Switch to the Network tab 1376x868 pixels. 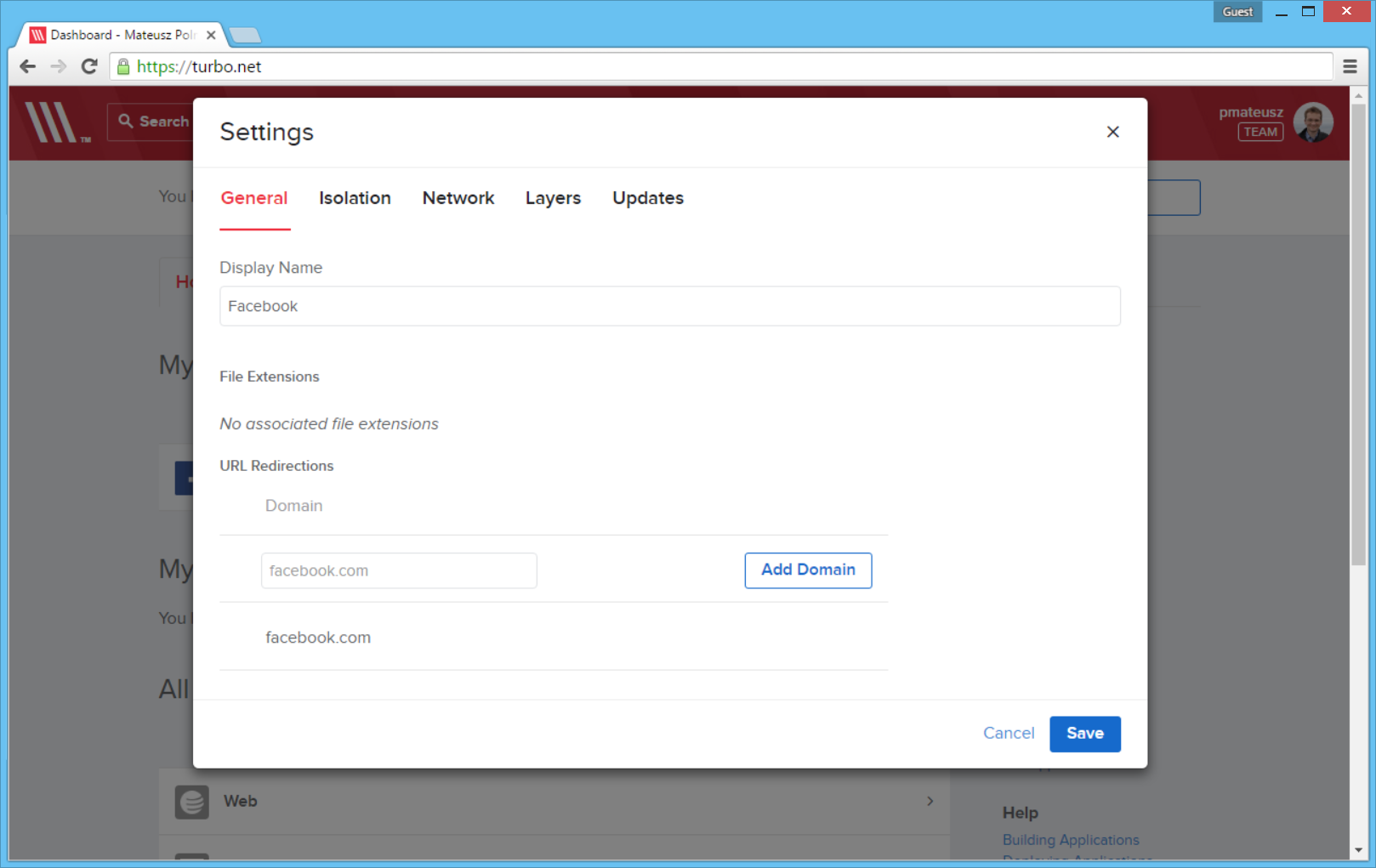tap(458, 198)
